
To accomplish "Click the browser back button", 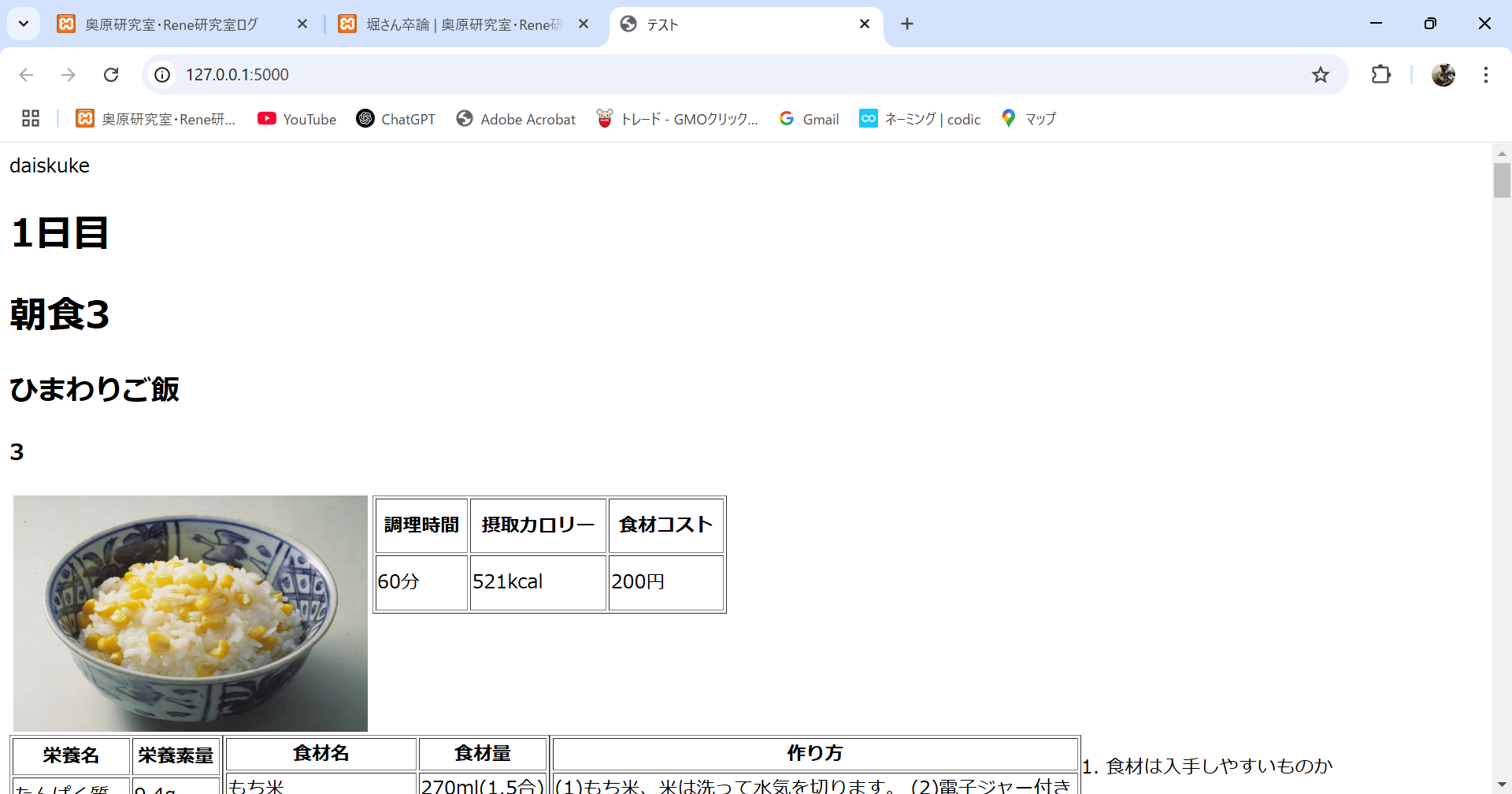I will point(26,74).
